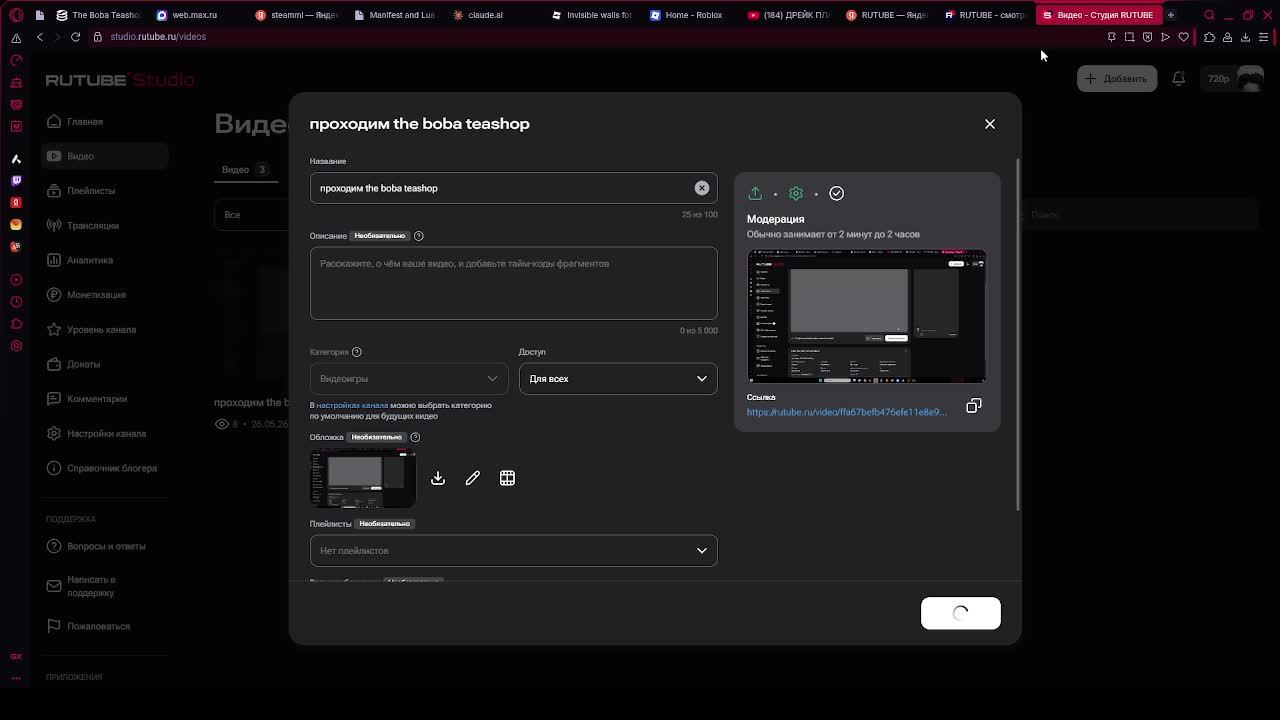The image size is (1280, 720).
Task: Add page to bookmarks heart icon
Action: (1184, 37)
